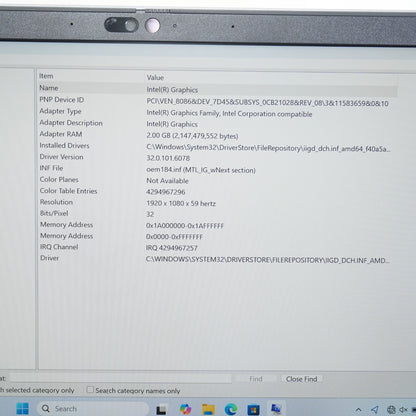Open File Explorer from the taskbar
416x416 pixels.
click(208, 409)
